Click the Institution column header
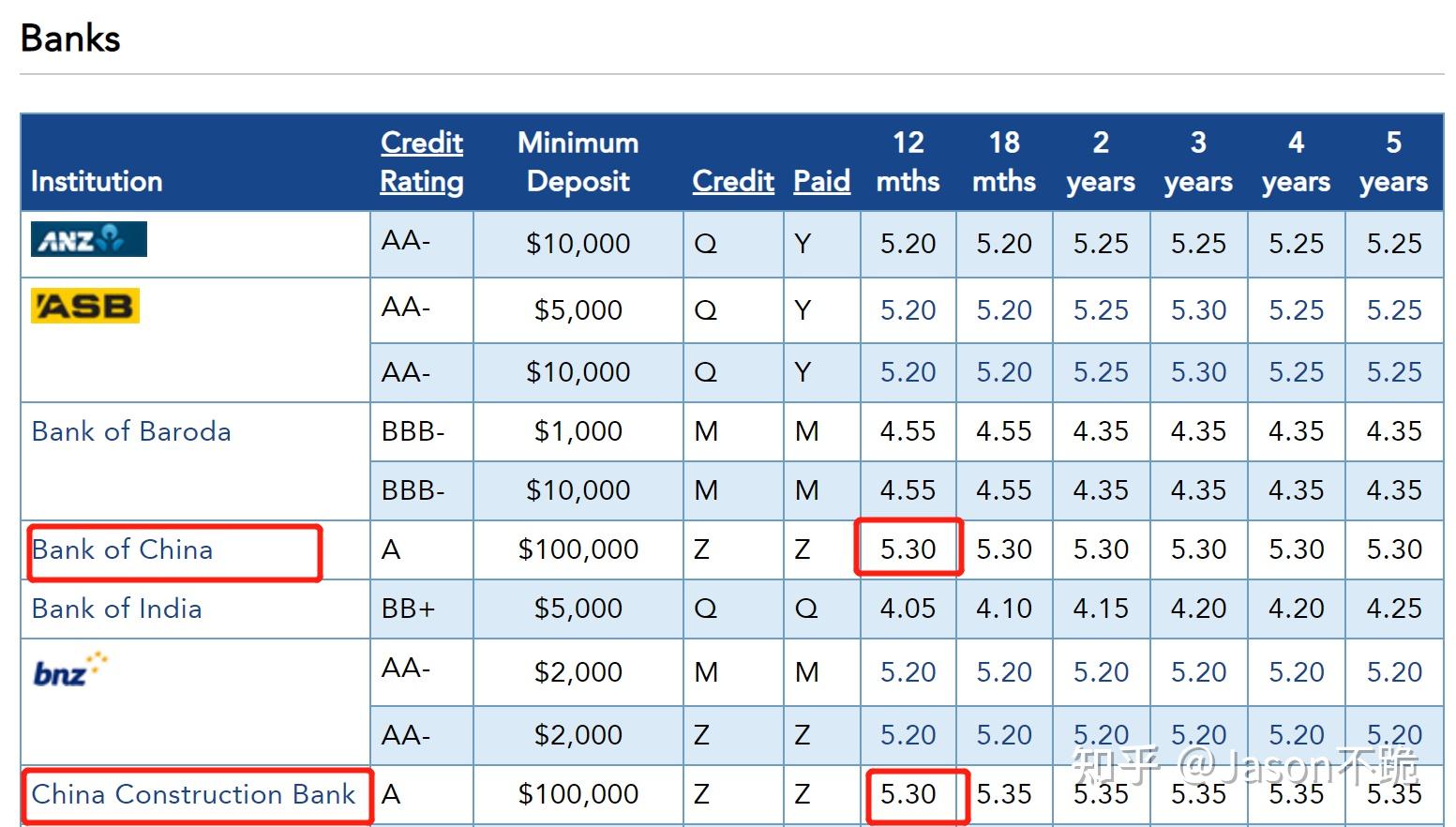This screenshot has width=1456, height=827. click(x=97, y=181)
